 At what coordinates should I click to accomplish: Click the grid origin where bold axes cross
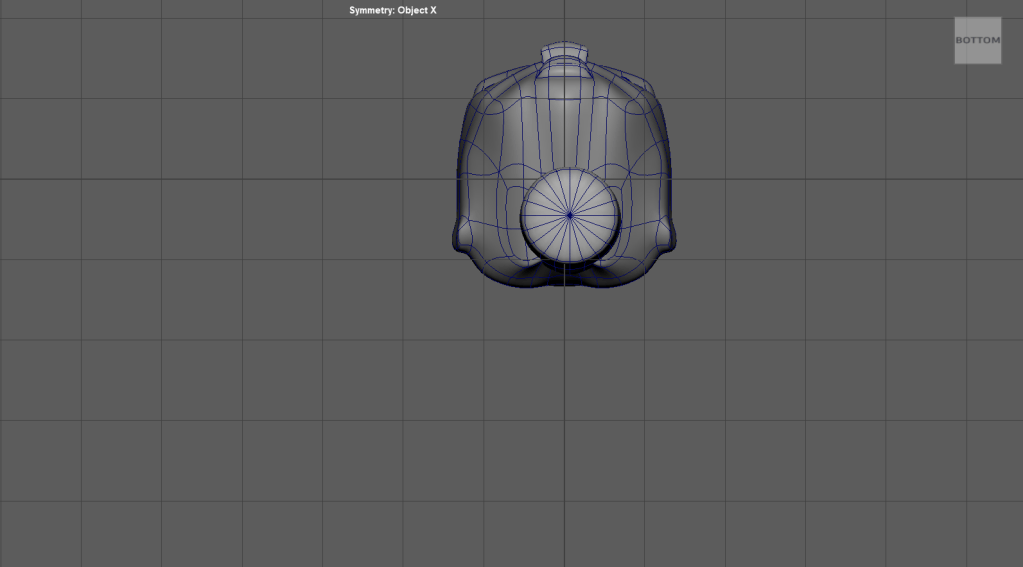(564, 179)
